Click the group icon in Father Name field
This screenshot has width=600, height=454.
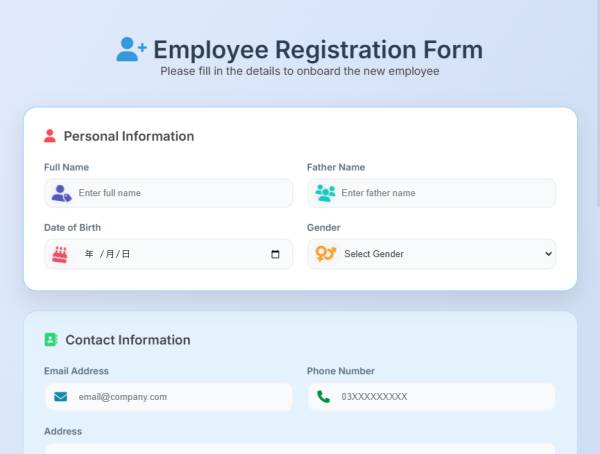(x=325, y=193)
